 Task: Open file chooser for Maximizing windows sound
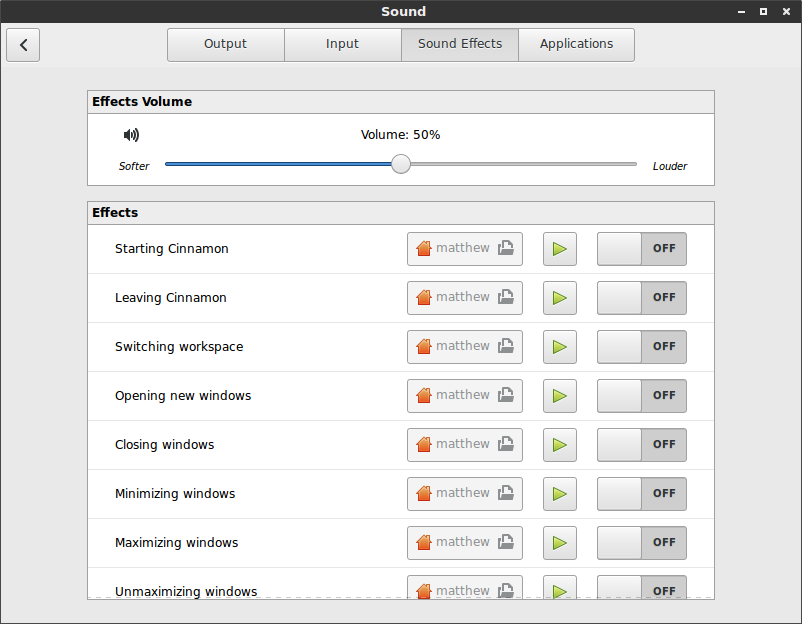point(464,543)
